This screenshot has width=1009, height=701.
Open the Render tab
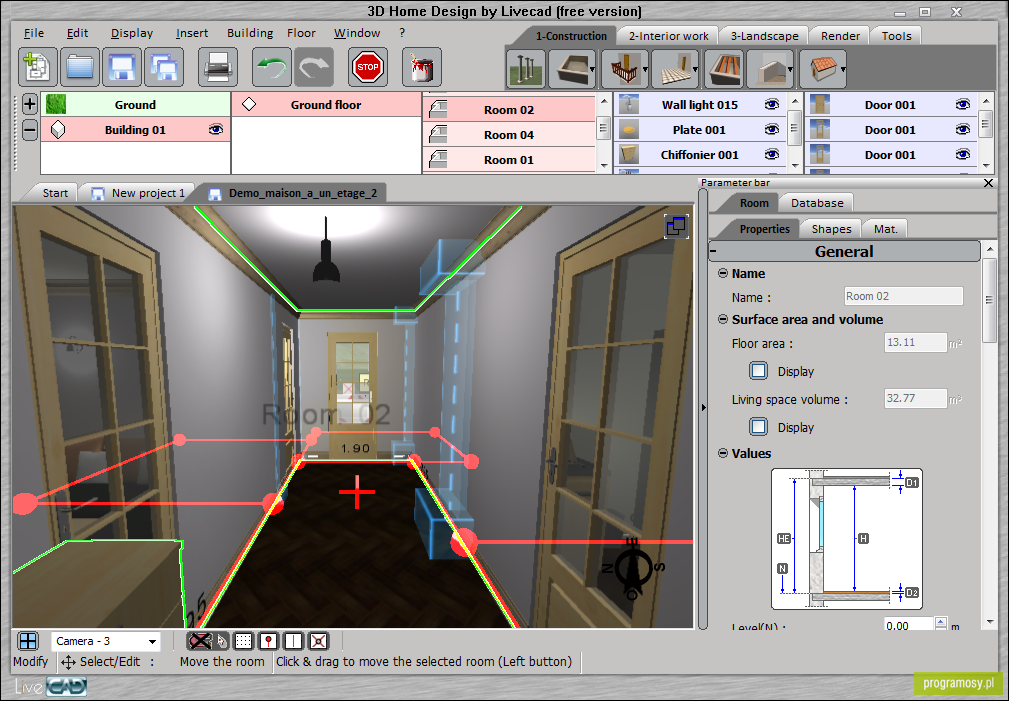pos(840,36)
